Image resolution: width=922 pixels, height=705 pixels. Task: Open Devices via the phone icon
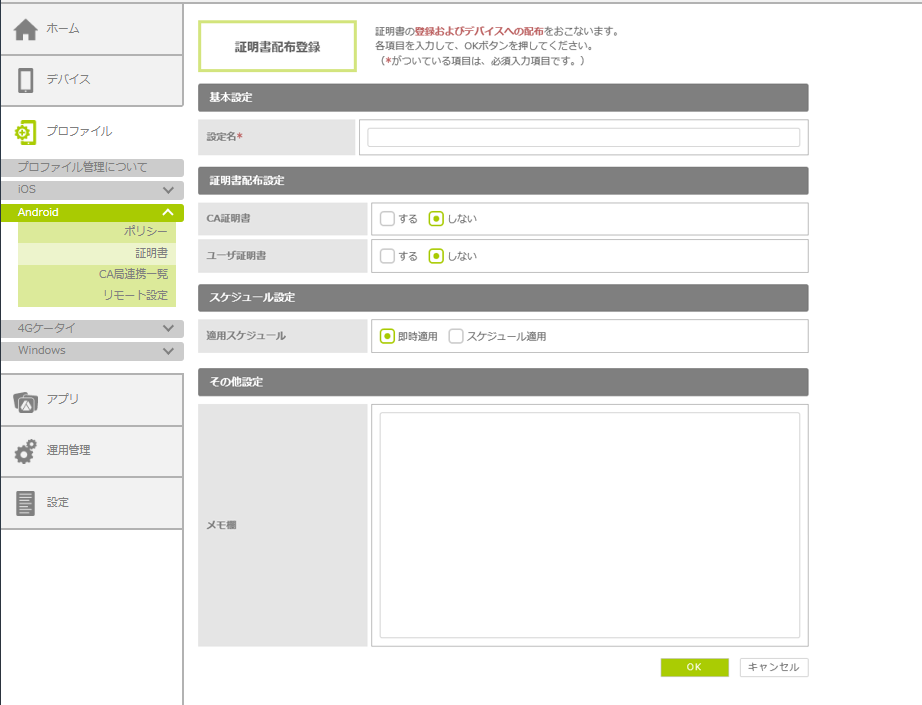click(26, 80)
